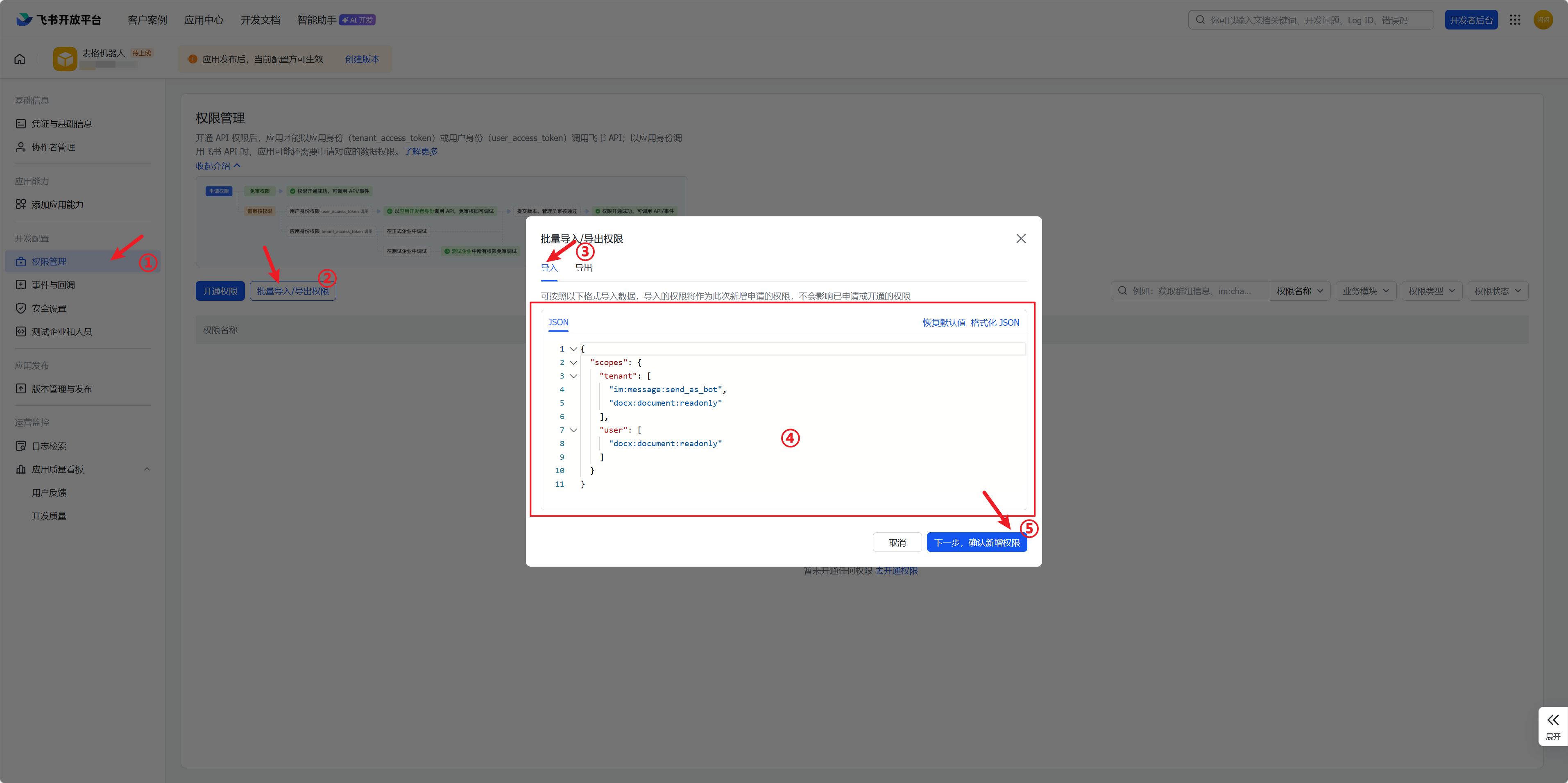This screenshot has height=783, width=1568.
Task: Click the 恢复默认值 link
Action: click(943, 323)
